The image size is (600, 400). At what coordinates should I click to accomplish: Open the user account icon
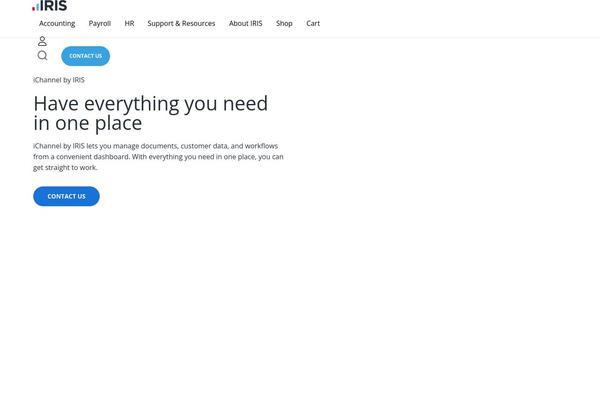point(42,41)
